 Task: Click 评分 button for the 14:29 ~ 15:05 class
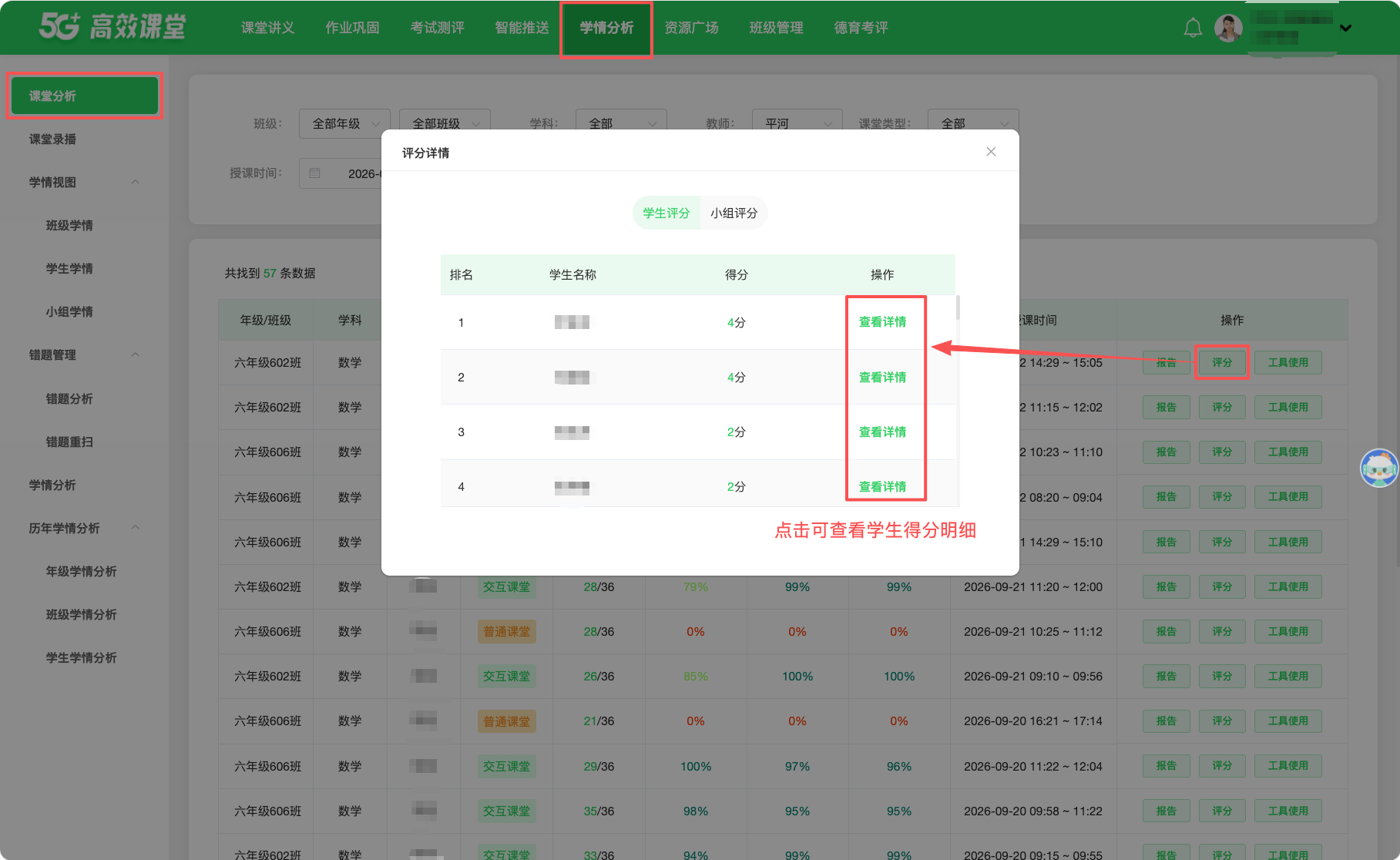[x=1222, y=362]
